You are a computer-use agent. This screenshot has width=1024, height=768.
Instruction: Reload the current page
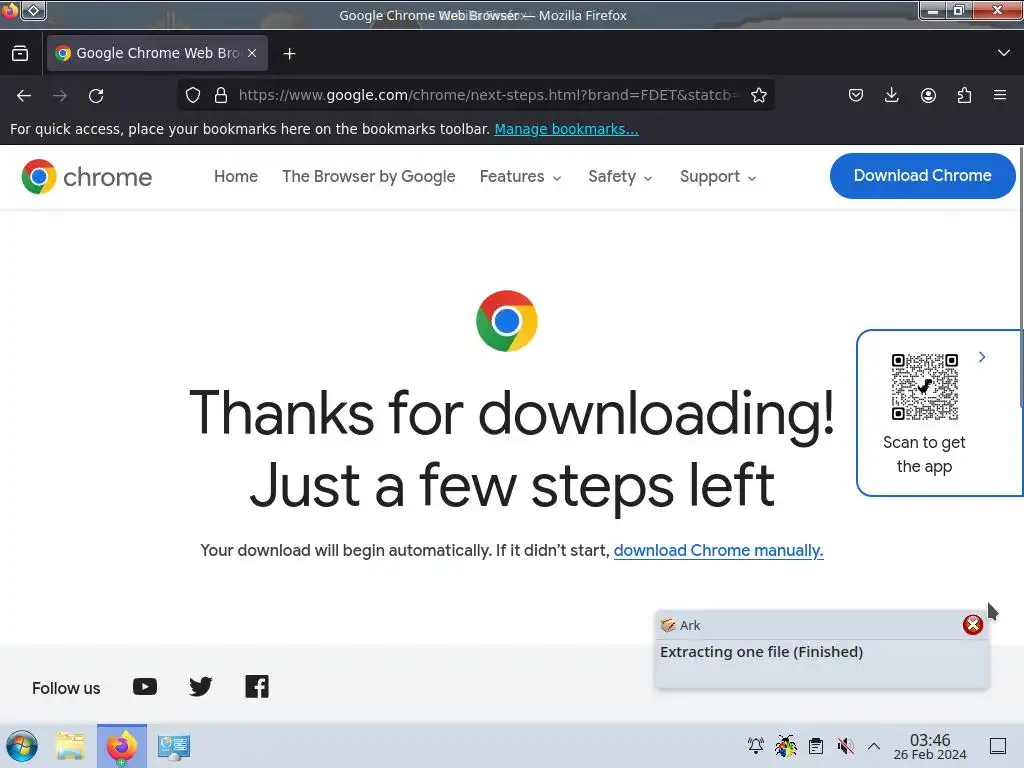click(96, 96)
